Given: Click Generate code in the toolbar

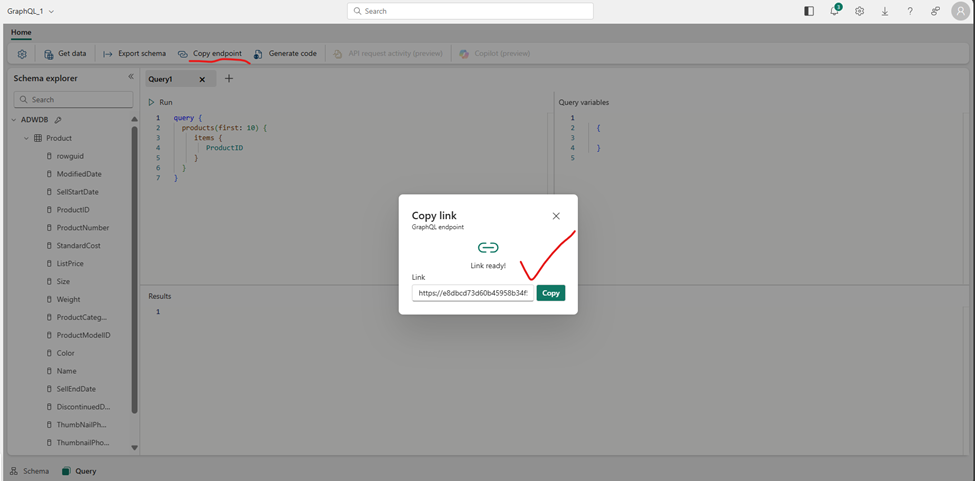Looking at the screenshot, I should point(285,54).
